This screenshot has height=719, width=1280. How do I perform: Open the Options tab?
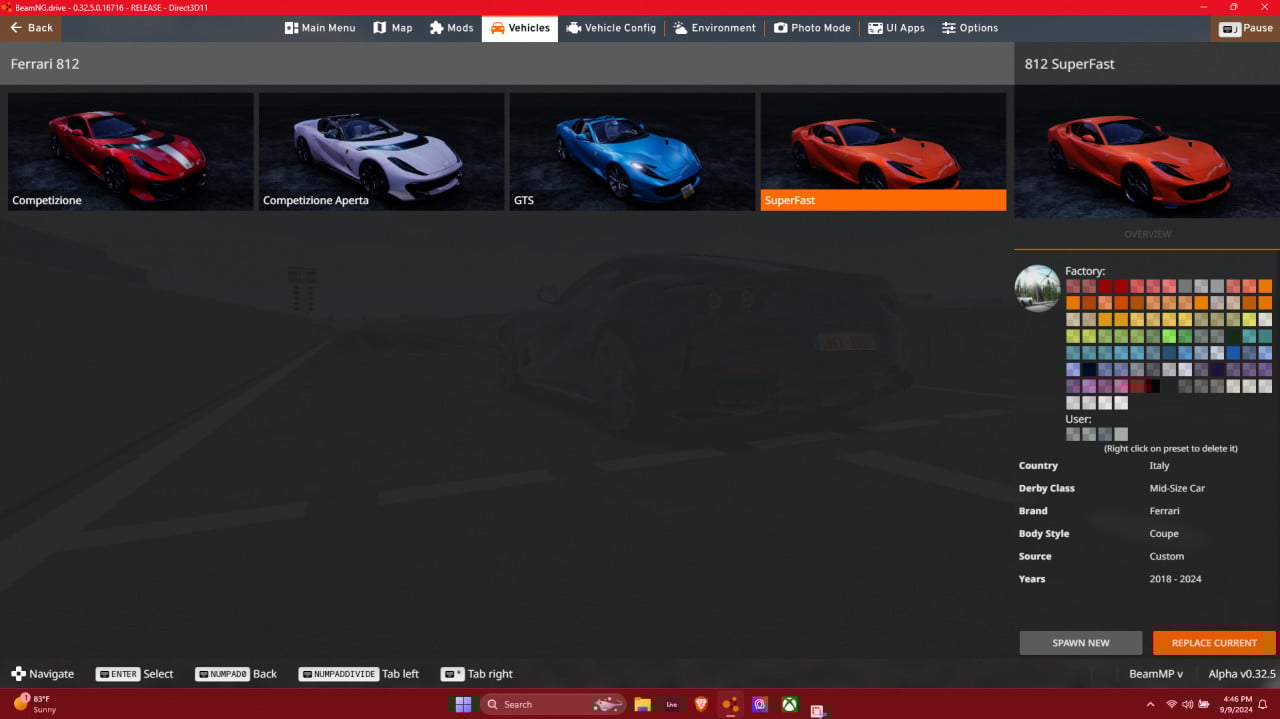[x=970, y=28]
